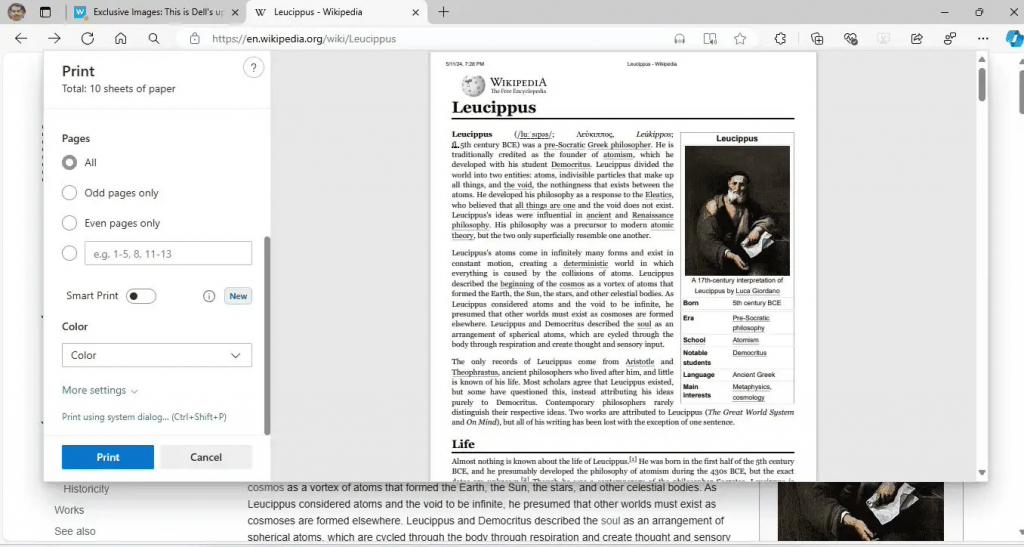This screenshot has width=1024, height=547.
Task: Click the print dialog help question mark
Action: (x=253, y=68)
